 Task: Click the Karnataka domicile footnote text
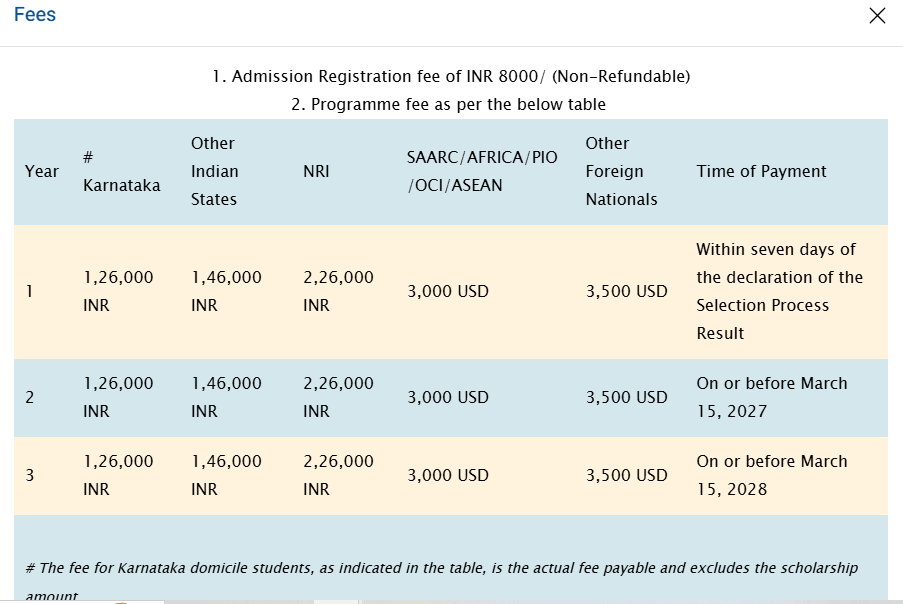[441, 568]
